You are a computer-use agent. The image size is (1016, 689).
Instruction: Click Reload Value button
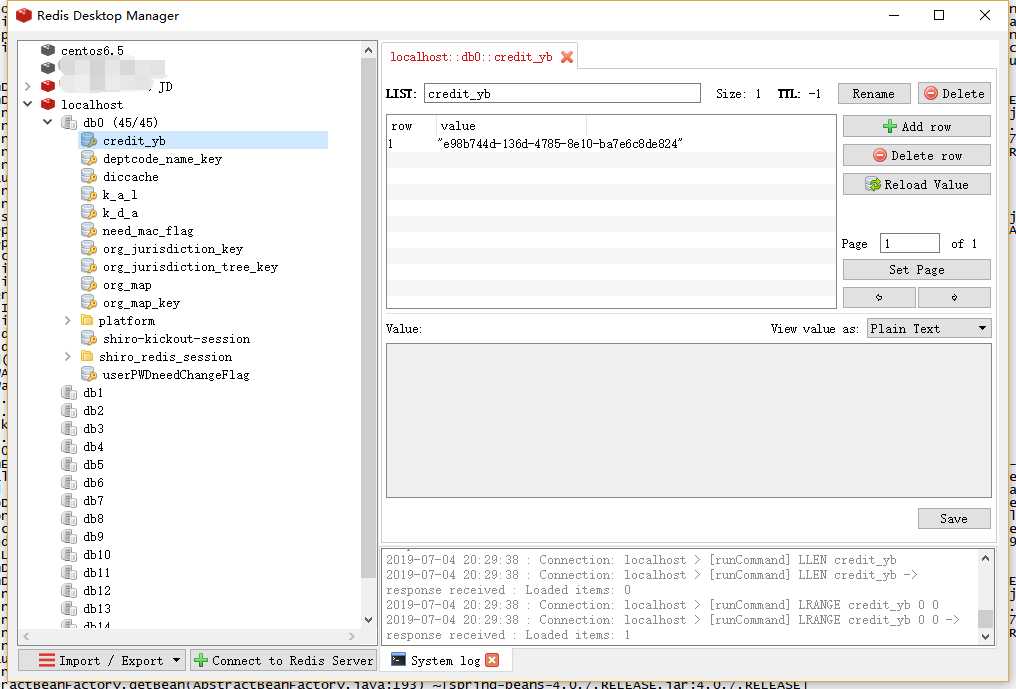click(916, 184)
